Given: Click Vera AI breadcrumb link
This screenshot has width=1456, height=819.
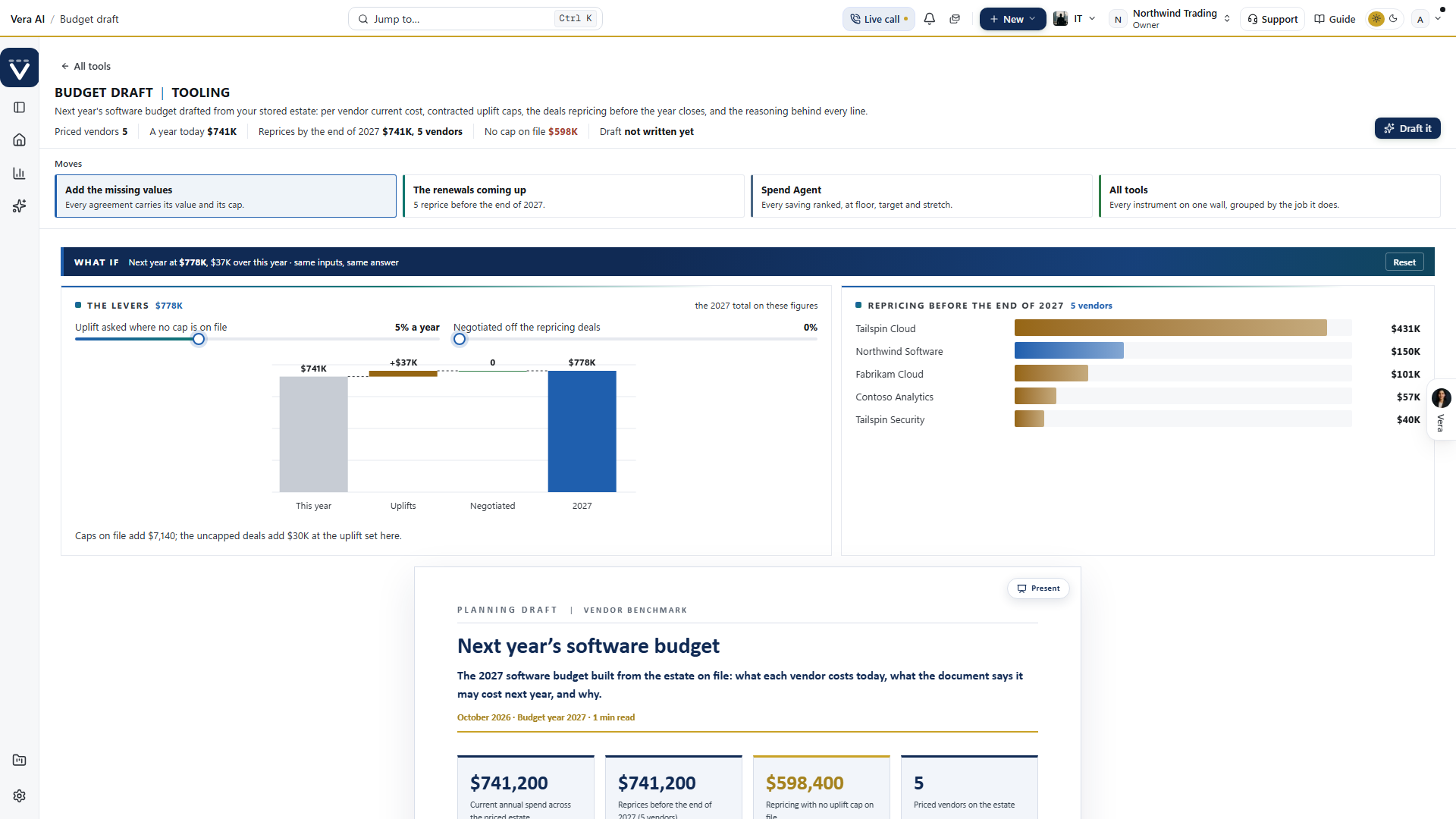Looking at the screenshot, I should click(x=27, y=19).
